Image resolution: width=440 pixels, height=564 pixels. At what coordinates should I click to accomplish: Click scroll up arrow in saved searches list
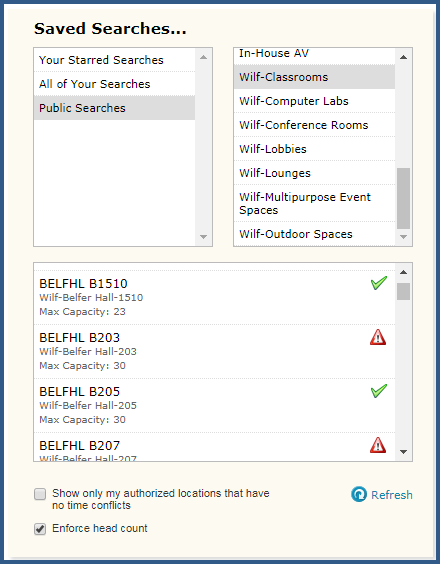[x=404, y=57]
